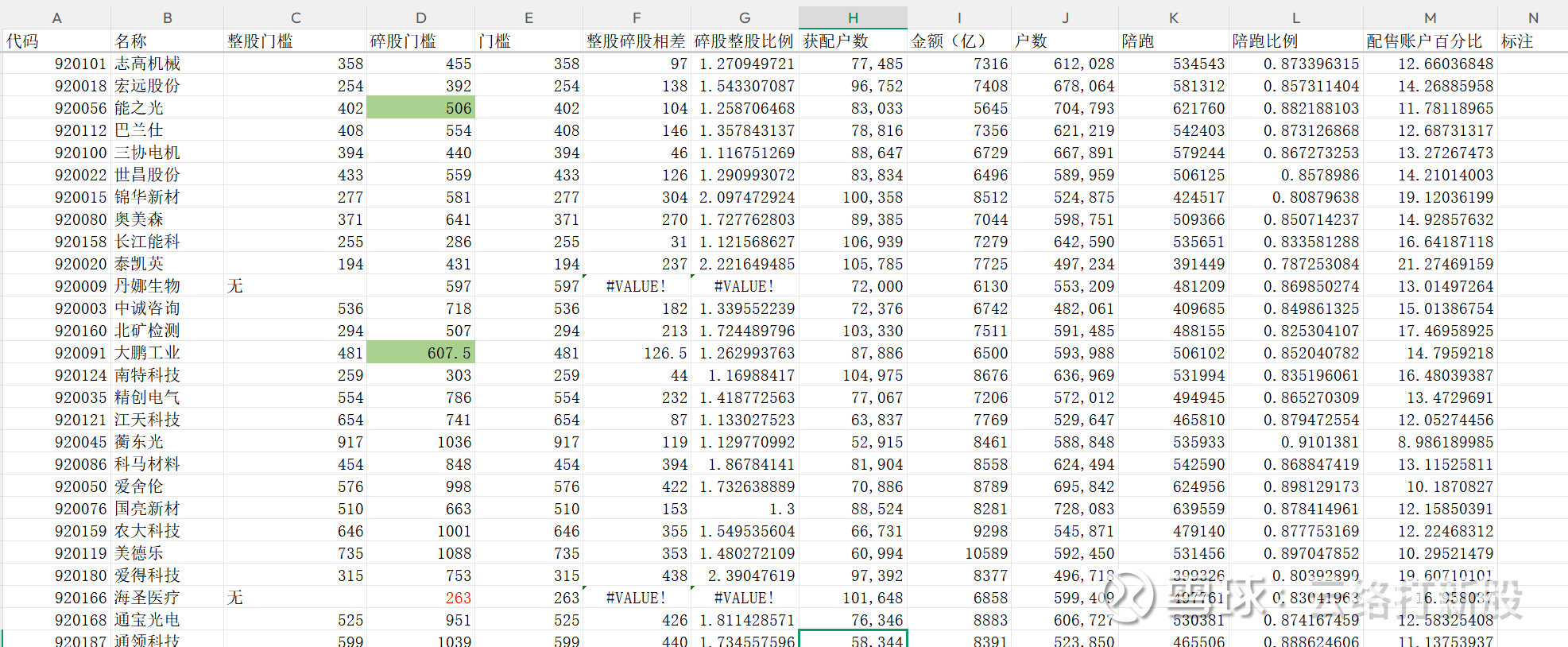Click the 户数 header cell
Image resolution: width=1568 pixels, height=647 pixels.
[1065, 41]
